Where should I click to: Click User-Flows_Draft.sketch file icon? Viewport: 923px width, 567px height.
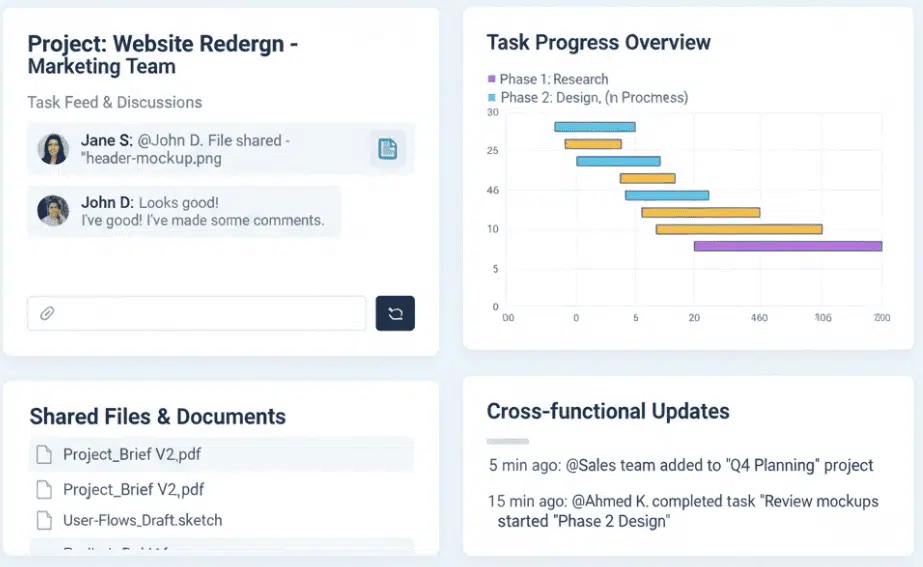click(x=44, y=520)
